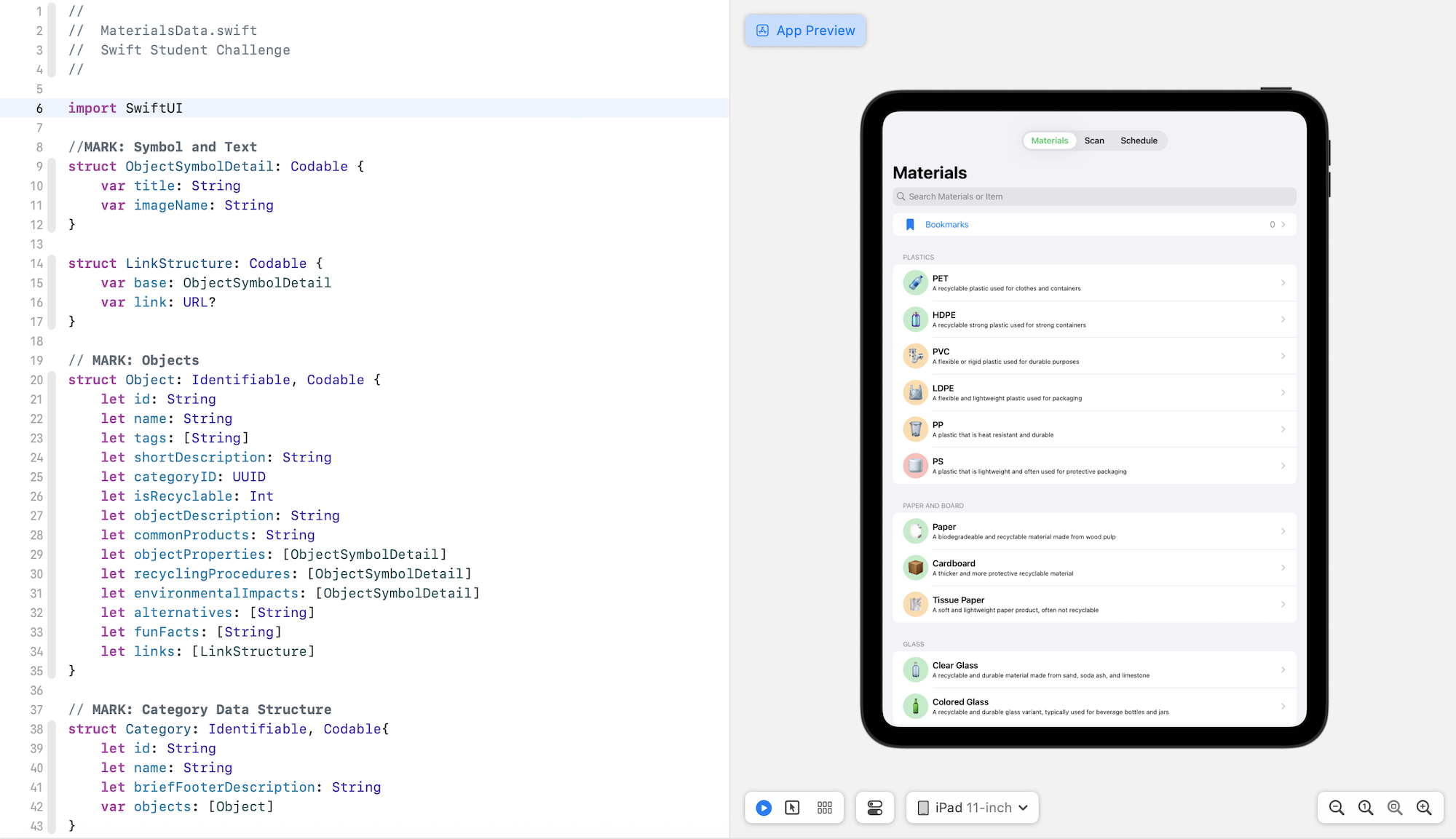Zoom preview to 100 percent
This screenshot has height=839, width=1456.
[1366, 808]
